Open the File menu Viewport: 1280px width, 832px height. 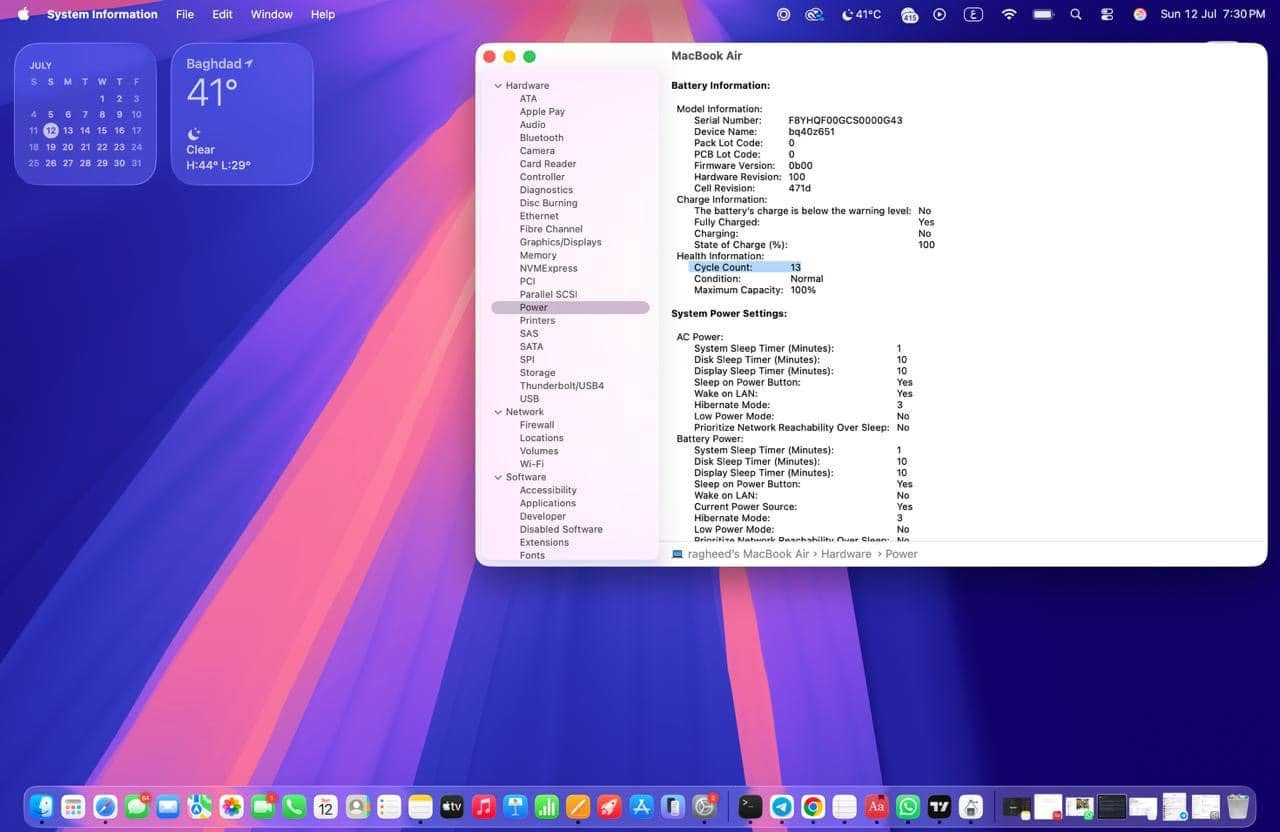click(185, 14)
